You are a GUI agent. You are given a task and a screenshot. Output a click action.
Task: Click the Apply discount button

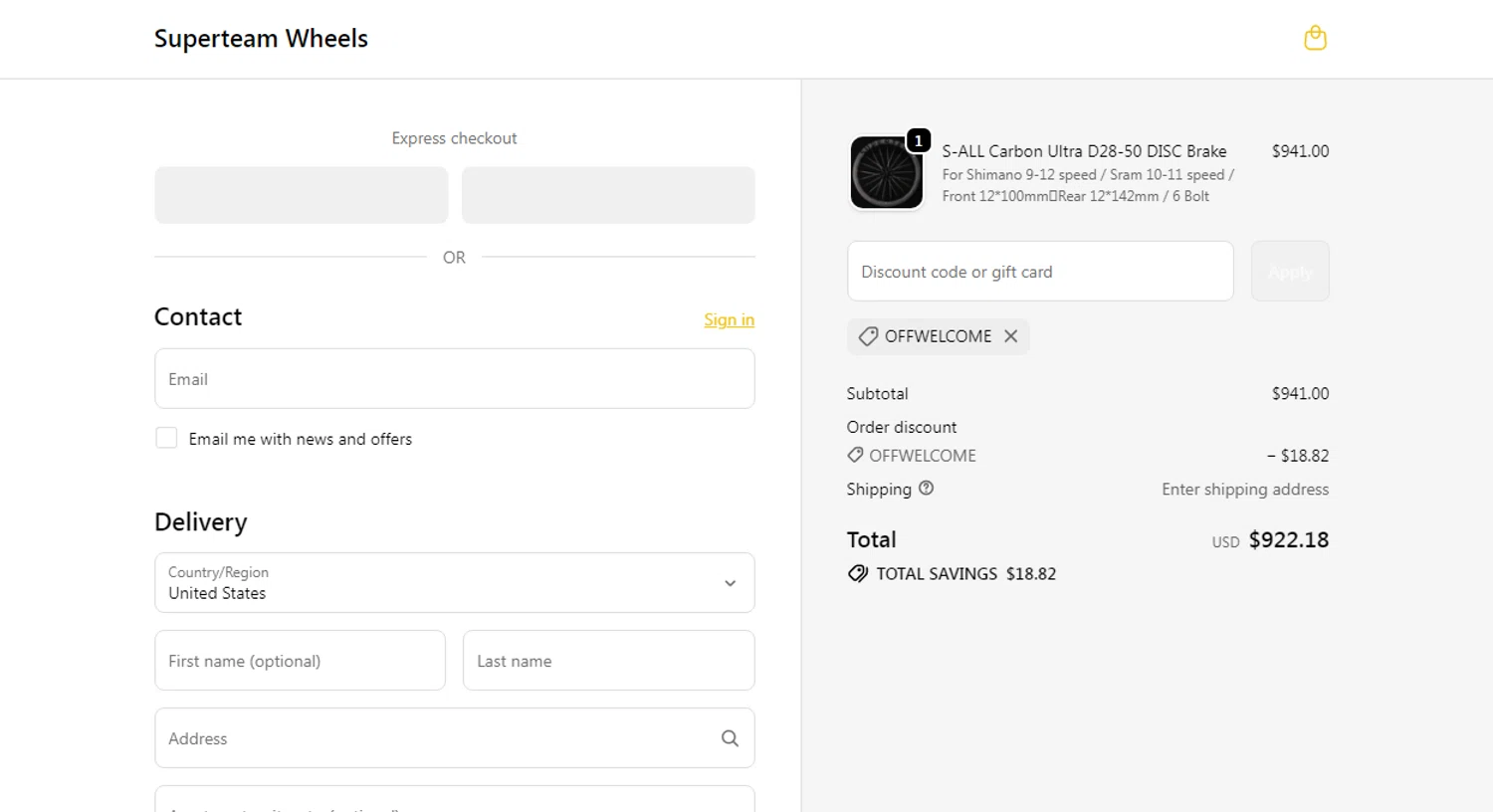point(1290,271)
